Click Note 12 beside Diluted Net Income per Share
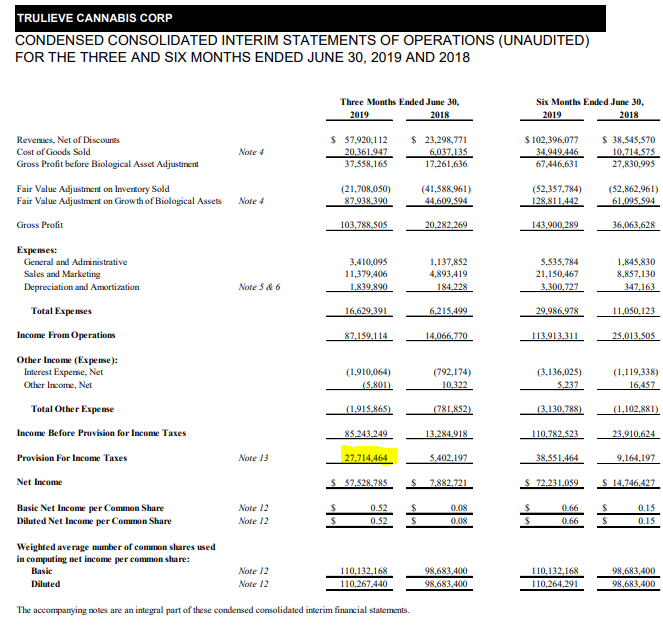The image size is (663, 626). pyautogui.click(x=253, y=521)
